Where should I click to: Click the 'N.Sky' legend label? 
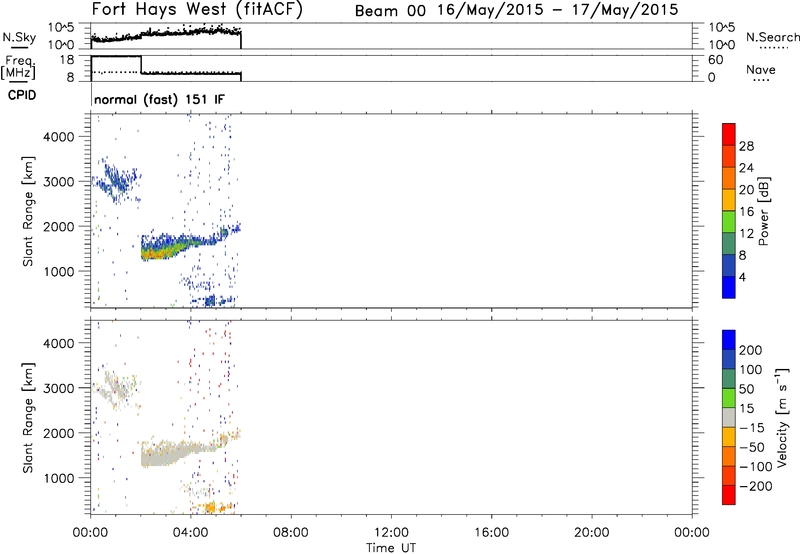click(19, 37)
